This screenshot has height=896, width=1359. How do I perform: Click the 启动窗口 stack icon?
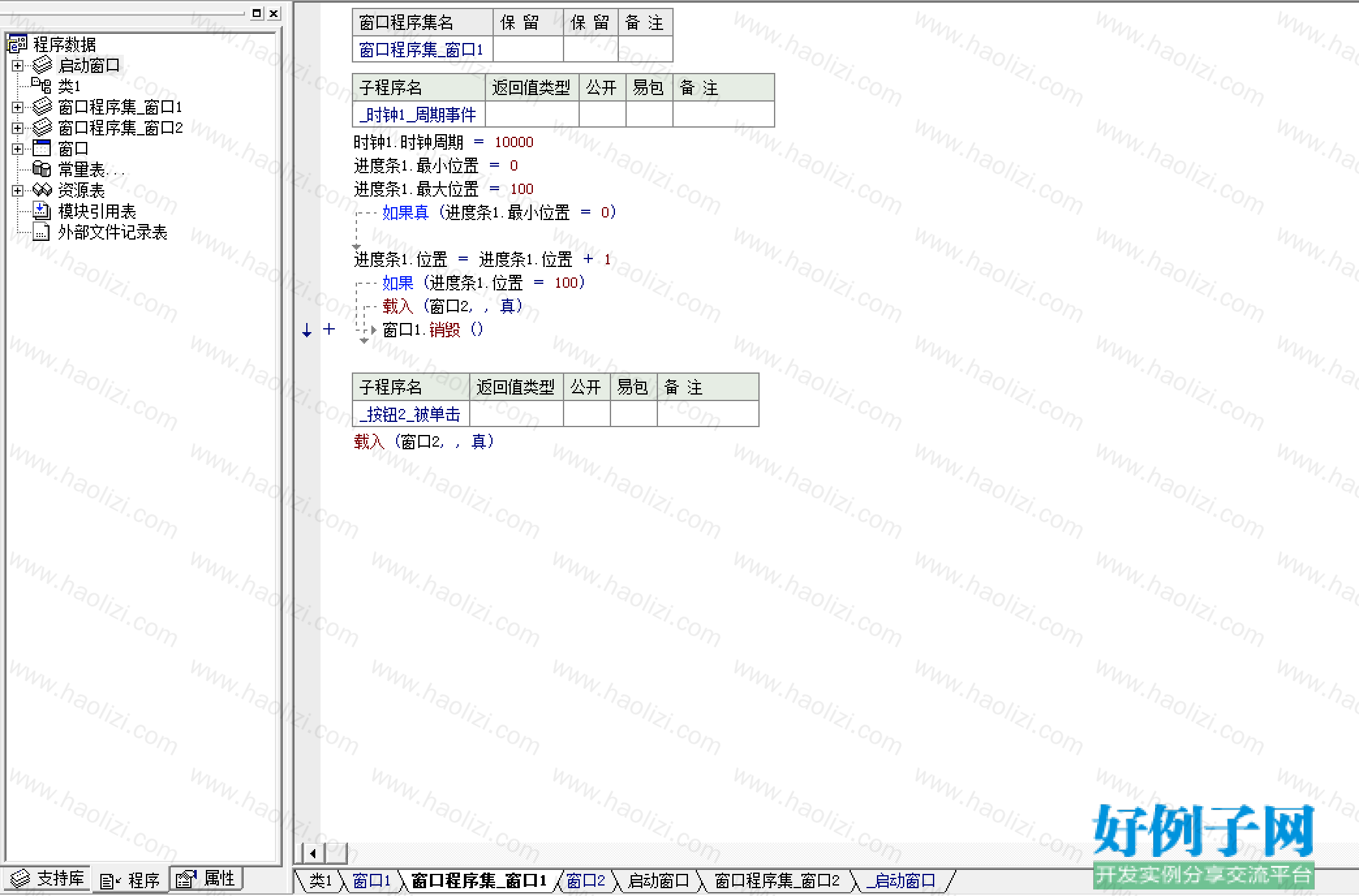pyautogui.click(x=42, y=65)
